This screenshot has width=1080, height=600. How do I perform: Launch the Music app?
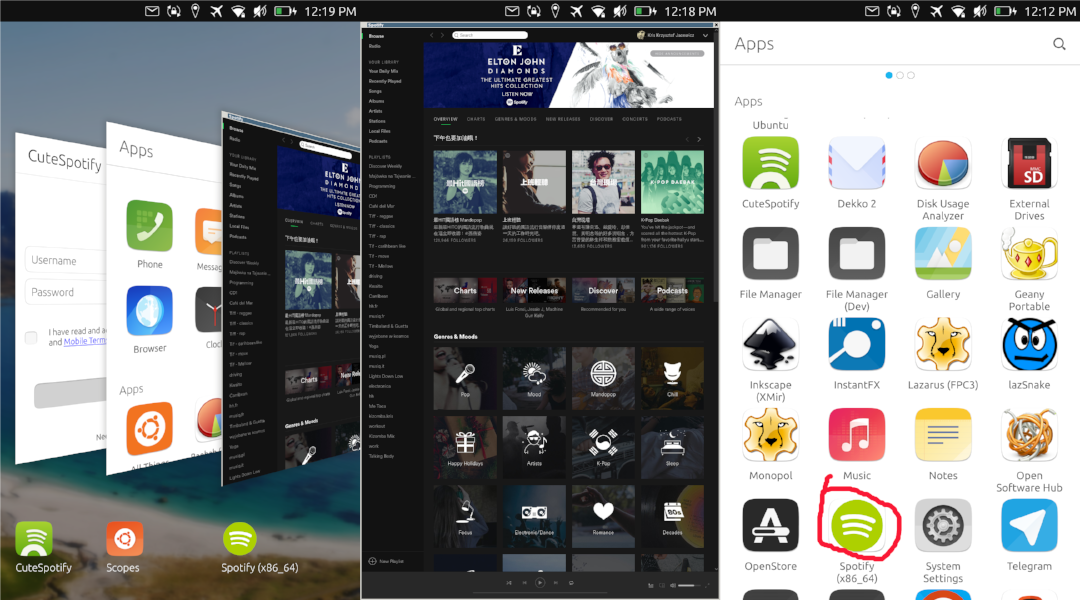pyautogui.click(x=857, y=435)
